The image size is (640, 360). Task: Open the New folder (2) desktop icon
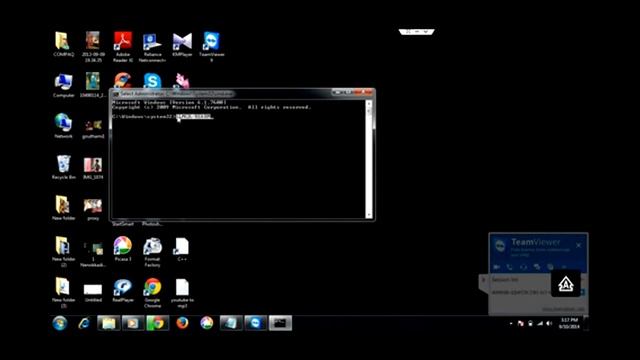pos(63,251)
